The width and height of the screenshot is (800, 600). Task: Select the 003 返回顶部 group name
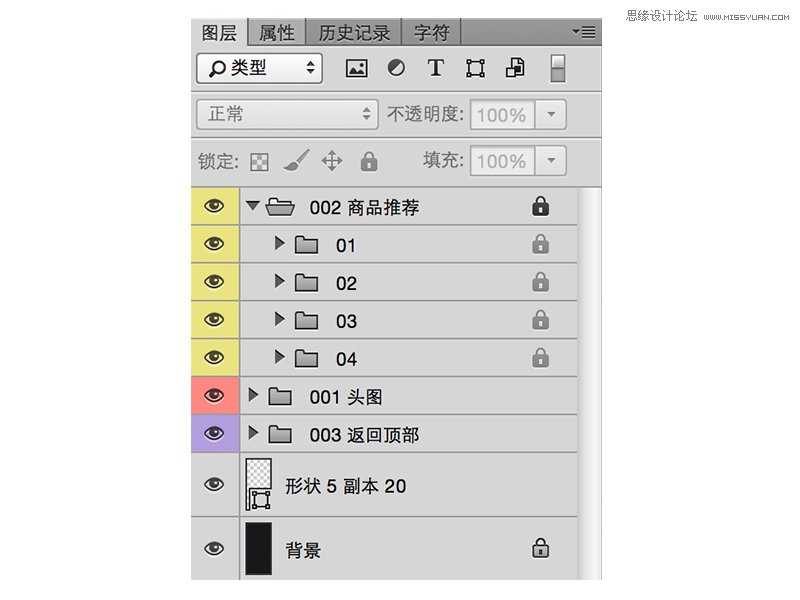[364, 435]
